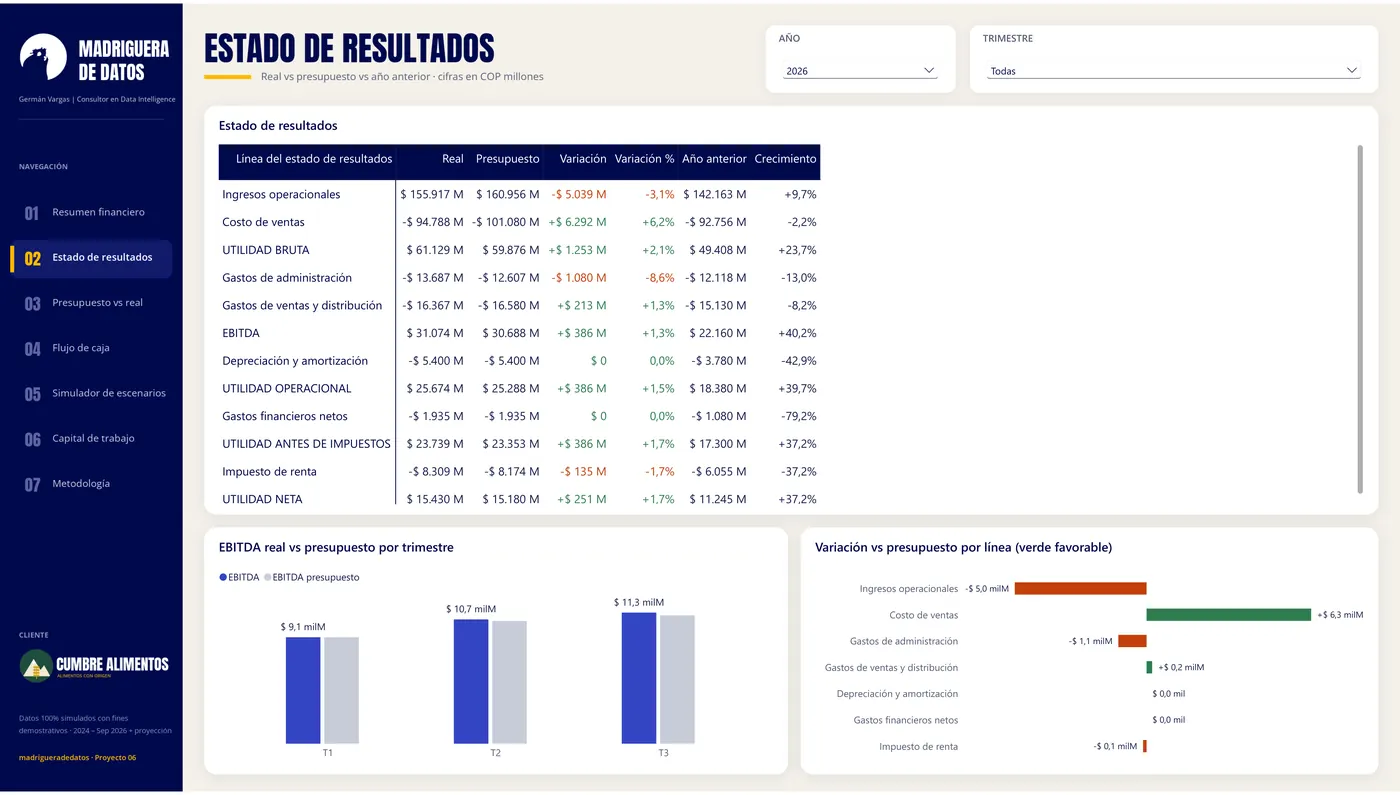This screenshot has height=795, width=1400.
Task: Click the Cumbre Alimentos mountain logo
Action: coord(36,666)
